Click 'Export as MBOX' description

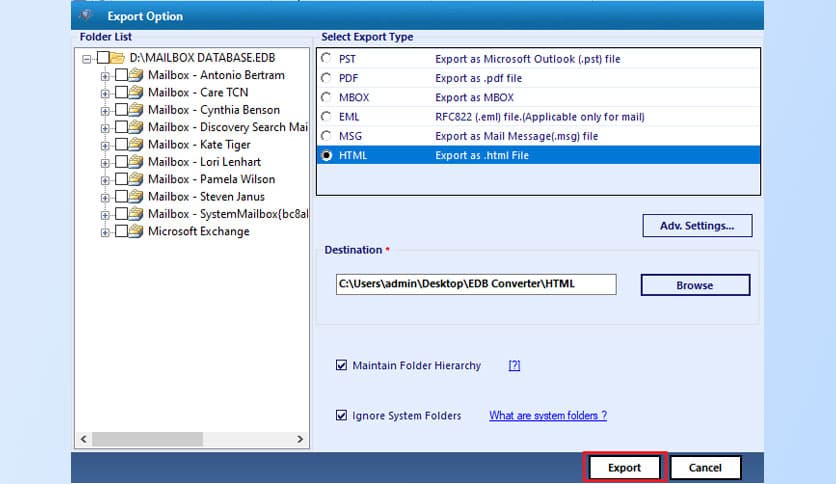pos(475,97)
